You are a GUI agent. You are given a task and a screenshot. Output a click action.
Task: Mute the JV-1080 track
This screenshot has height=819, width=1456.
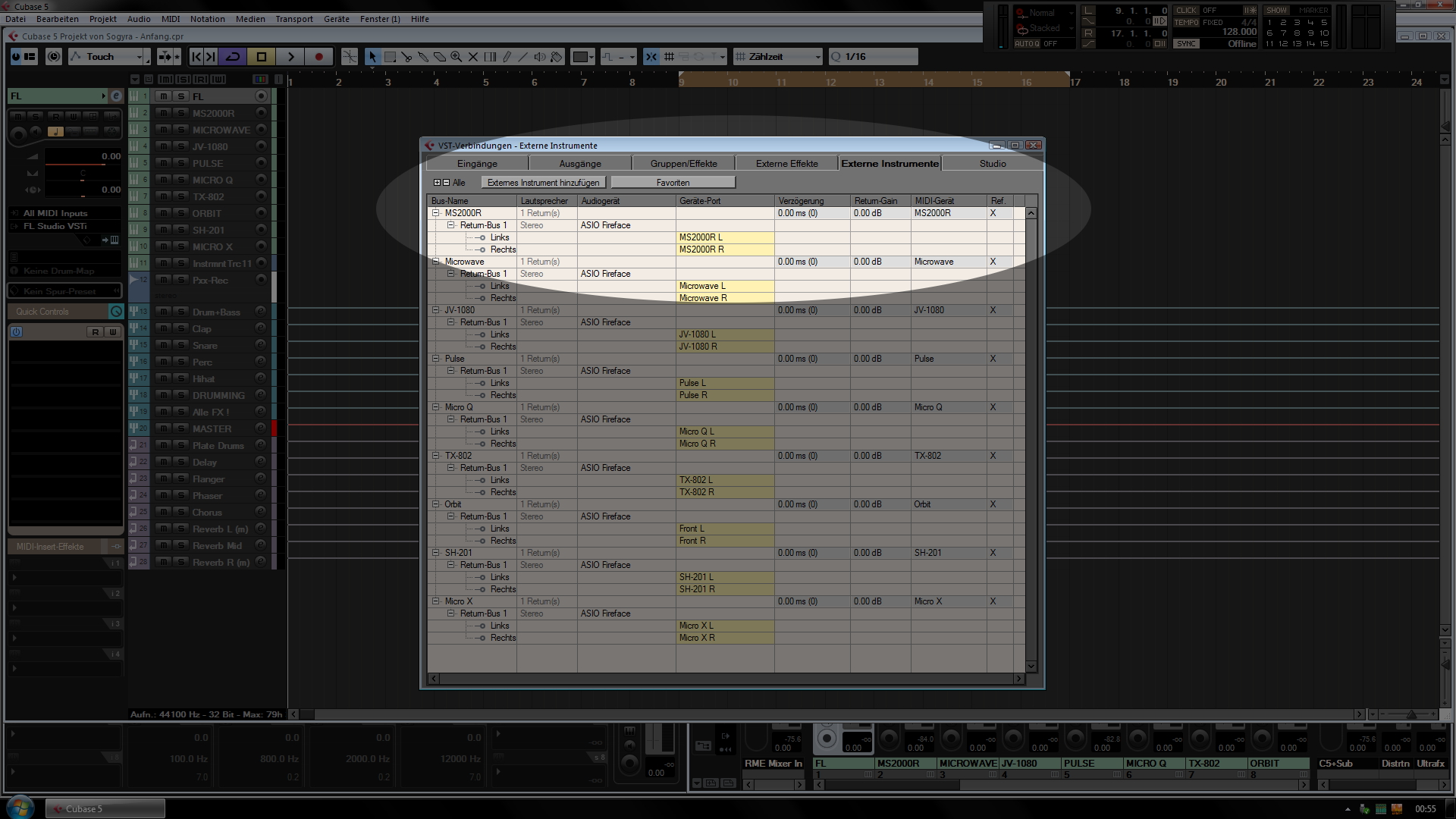pyautogui.click(x=164, y=146)
